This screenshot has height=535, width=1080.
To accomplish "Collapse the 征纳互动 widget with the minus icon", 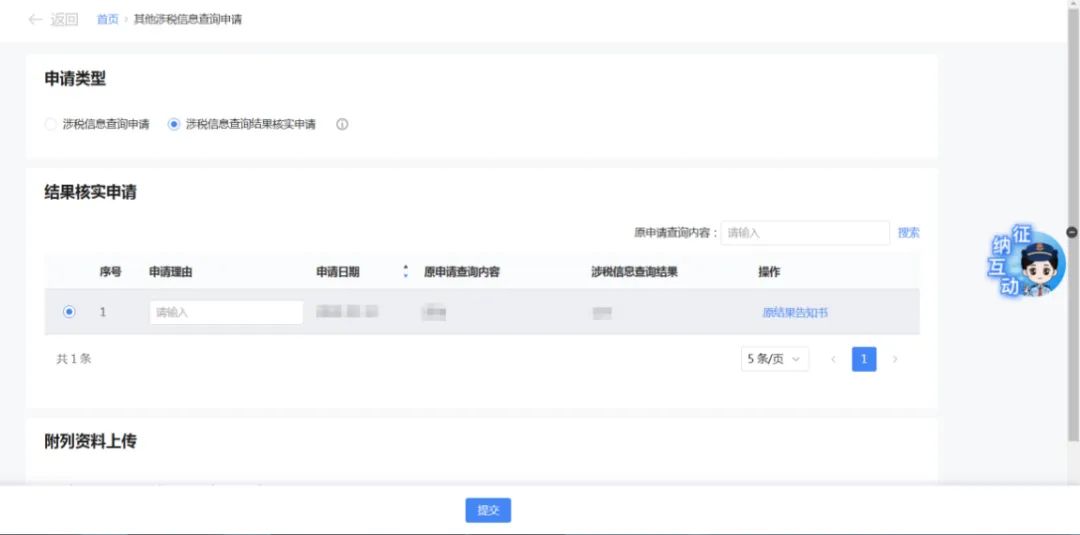I will [x=1072, y=232].
